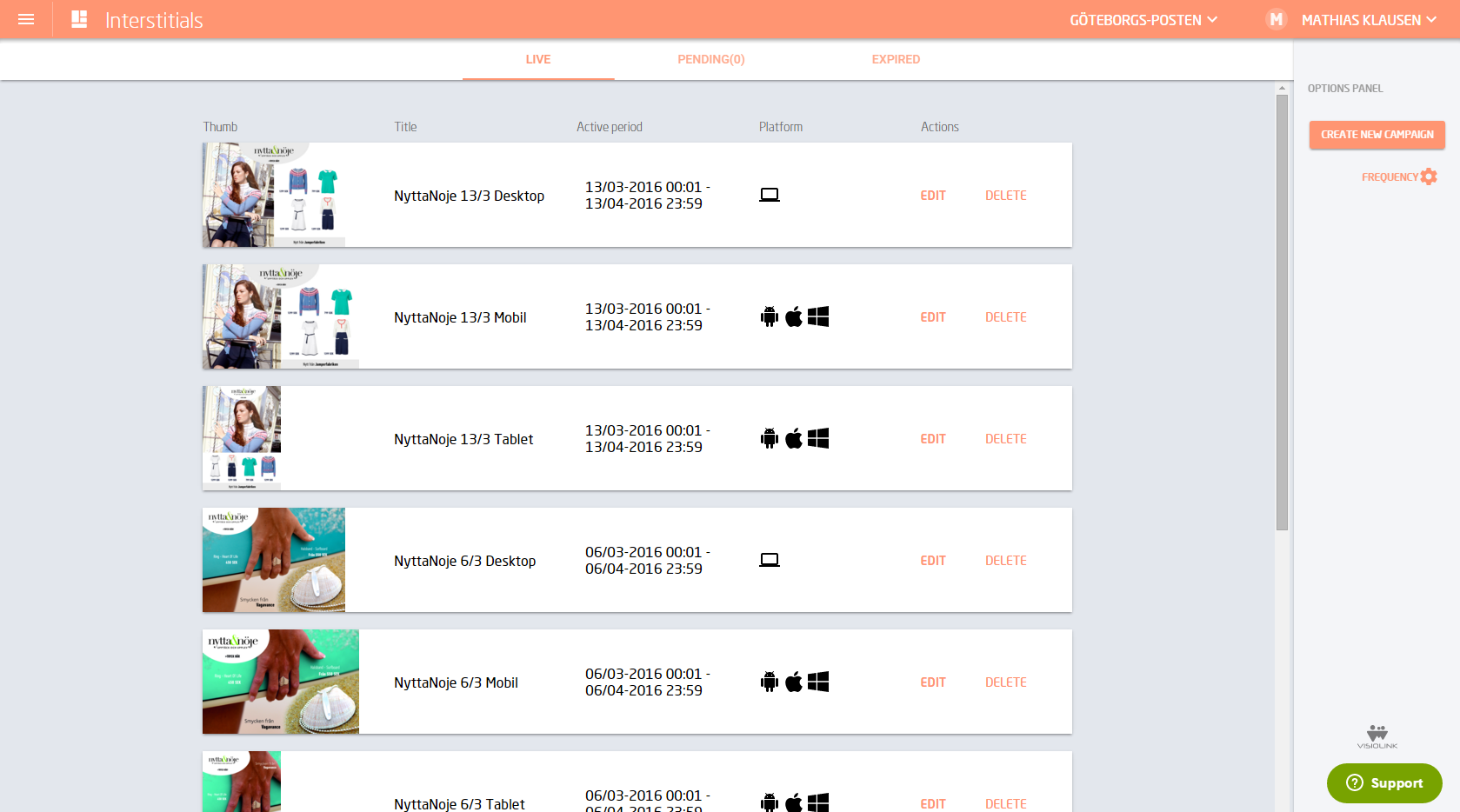This screenshot has width=1460, height=812.
Task: Click laptop platform icon for 6/3 Desktop
Action: click(x=770, y=560)
